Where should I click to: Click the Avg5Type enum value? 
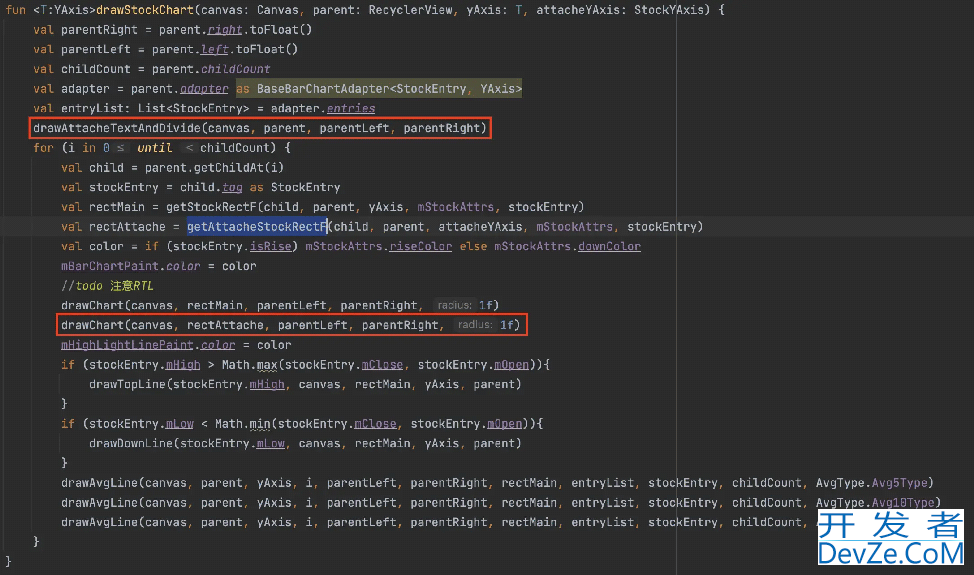(899, 483)
